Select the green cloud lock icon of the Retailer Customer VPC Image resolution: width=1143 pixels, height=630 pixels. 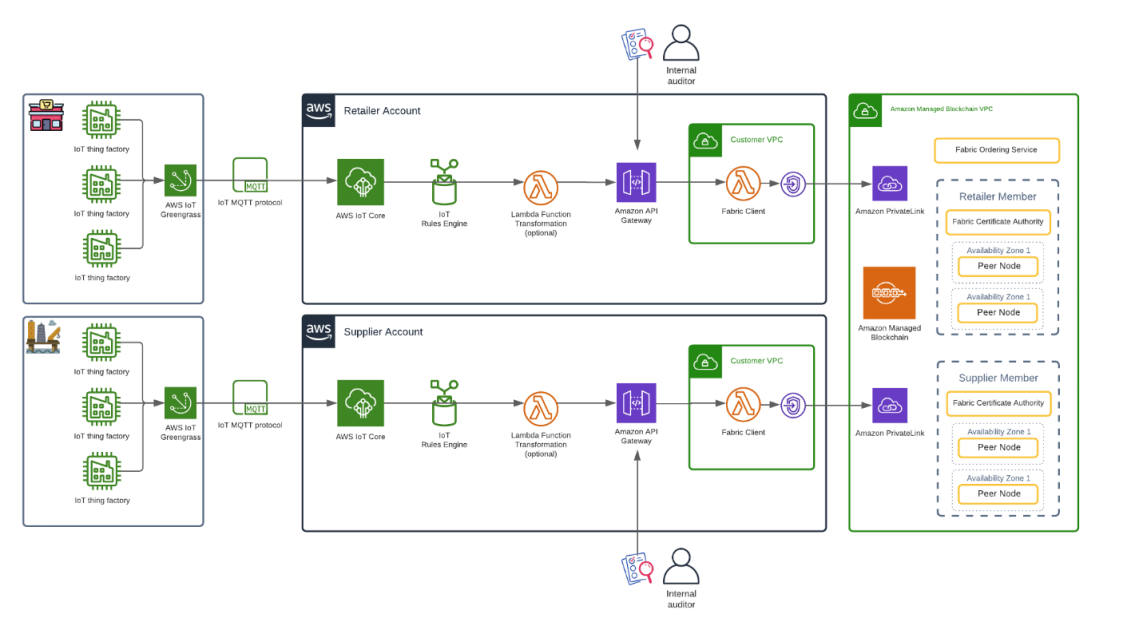706,141
